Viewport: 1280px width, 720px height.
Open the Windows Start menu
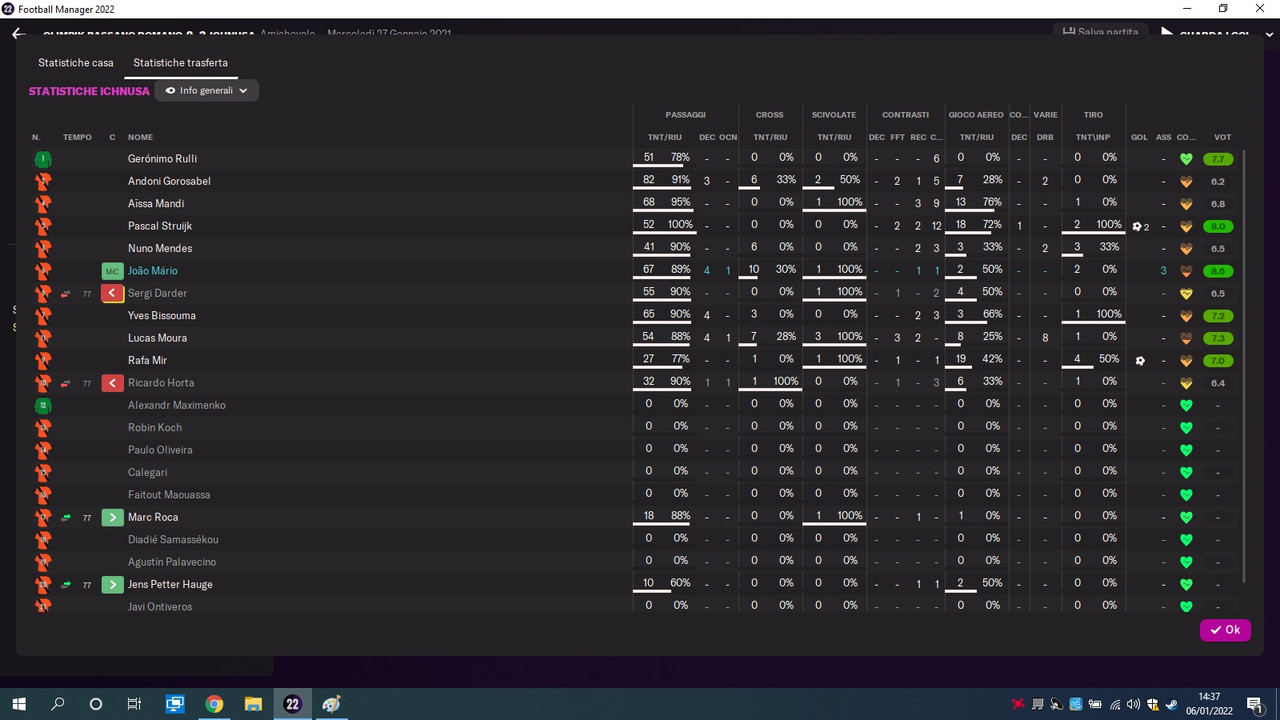point(19,704)
